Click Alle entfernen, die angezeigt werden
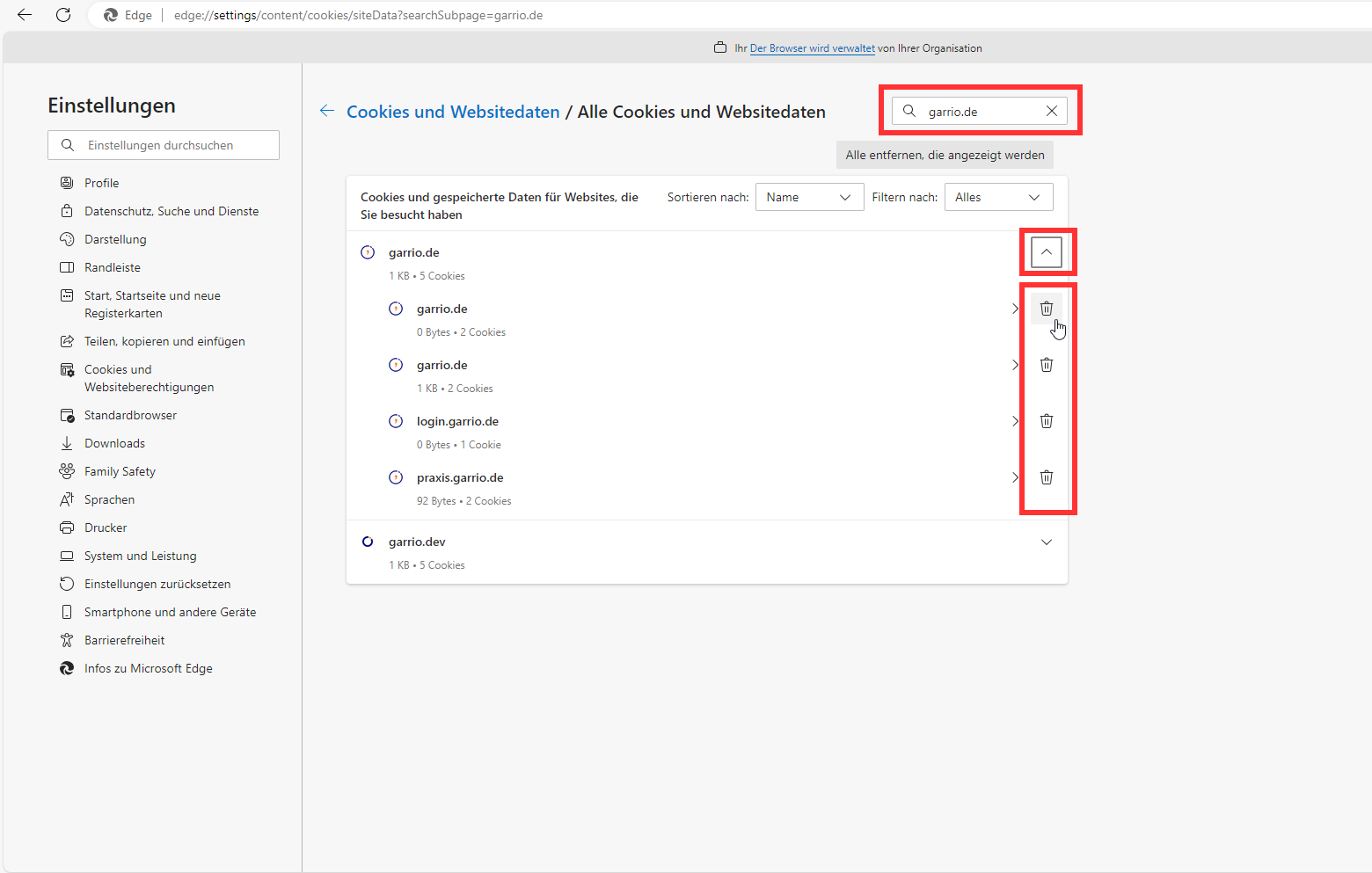This screenshot has height=873, width=1372. click(x=945, y=155)
